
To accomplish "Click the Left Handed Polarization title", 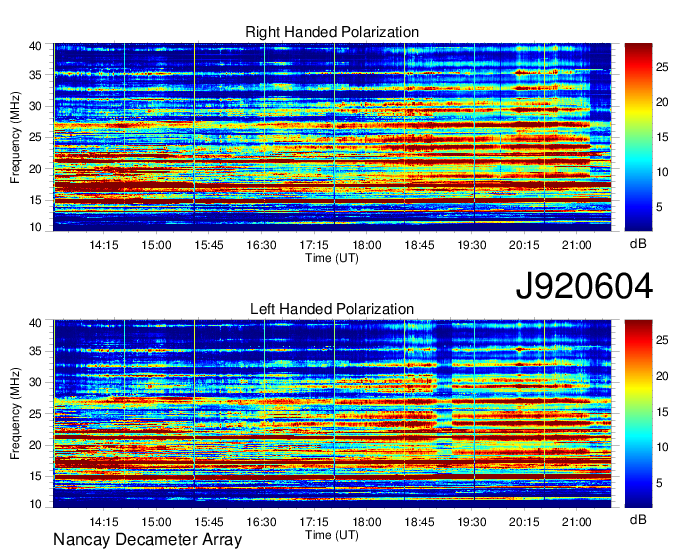I will [x=332, y=309].
